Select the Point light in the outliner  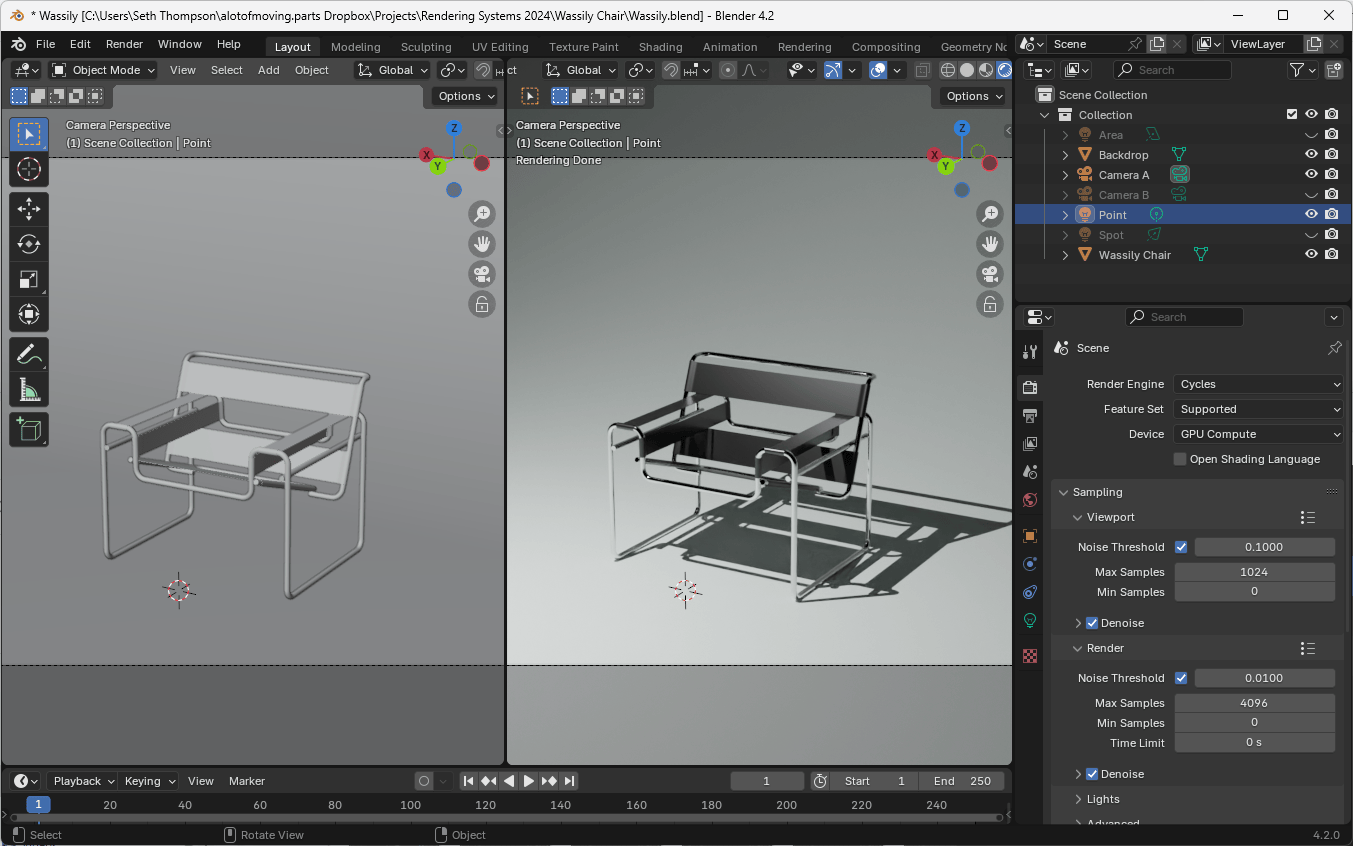pyautogui.click(x=1112, y=215)
